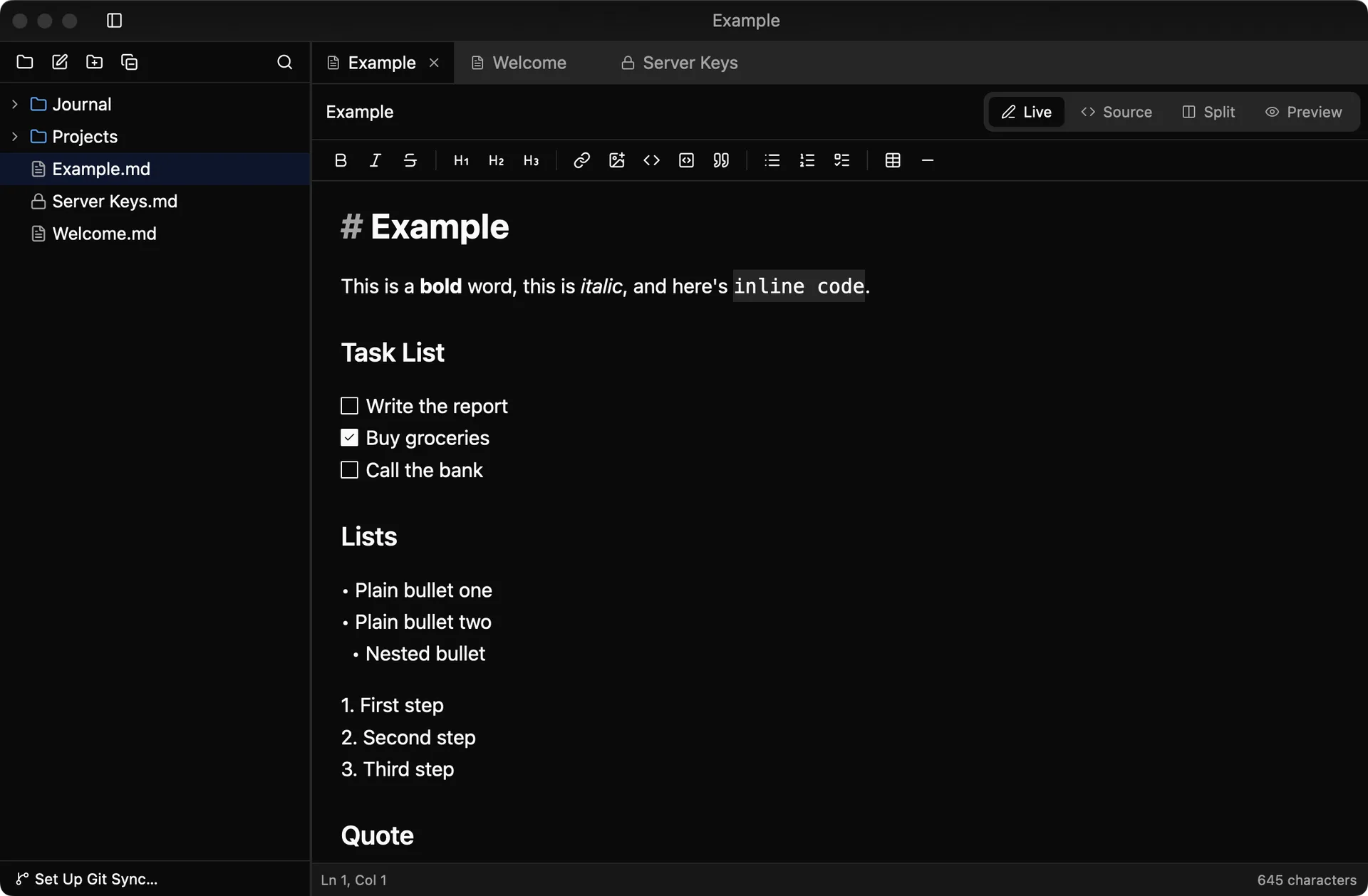Apply italic formatting

point(375,160)
